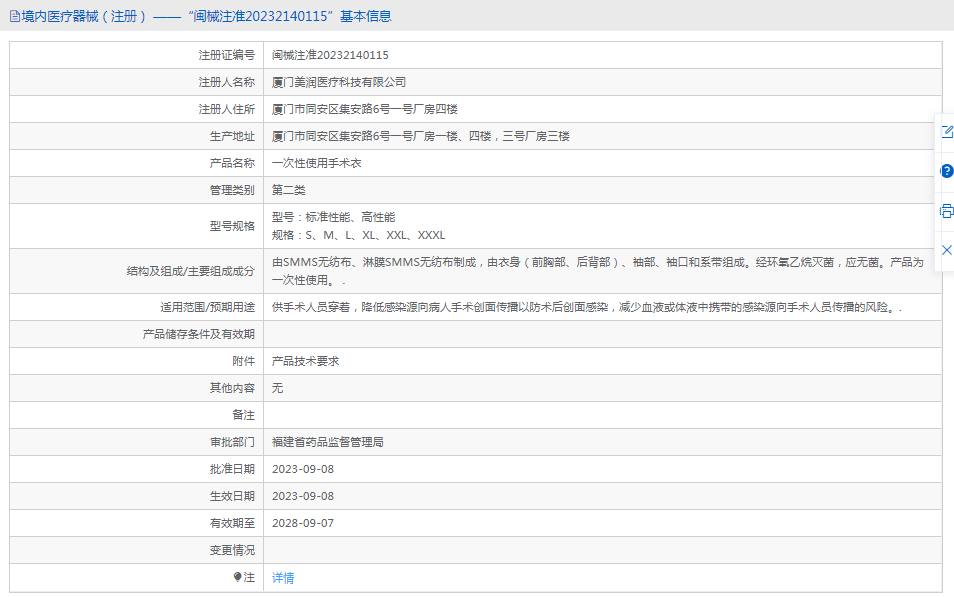Click the 产品储存条件及有效期 label
The width and height of the screenshot is (954, 597).
198,334
